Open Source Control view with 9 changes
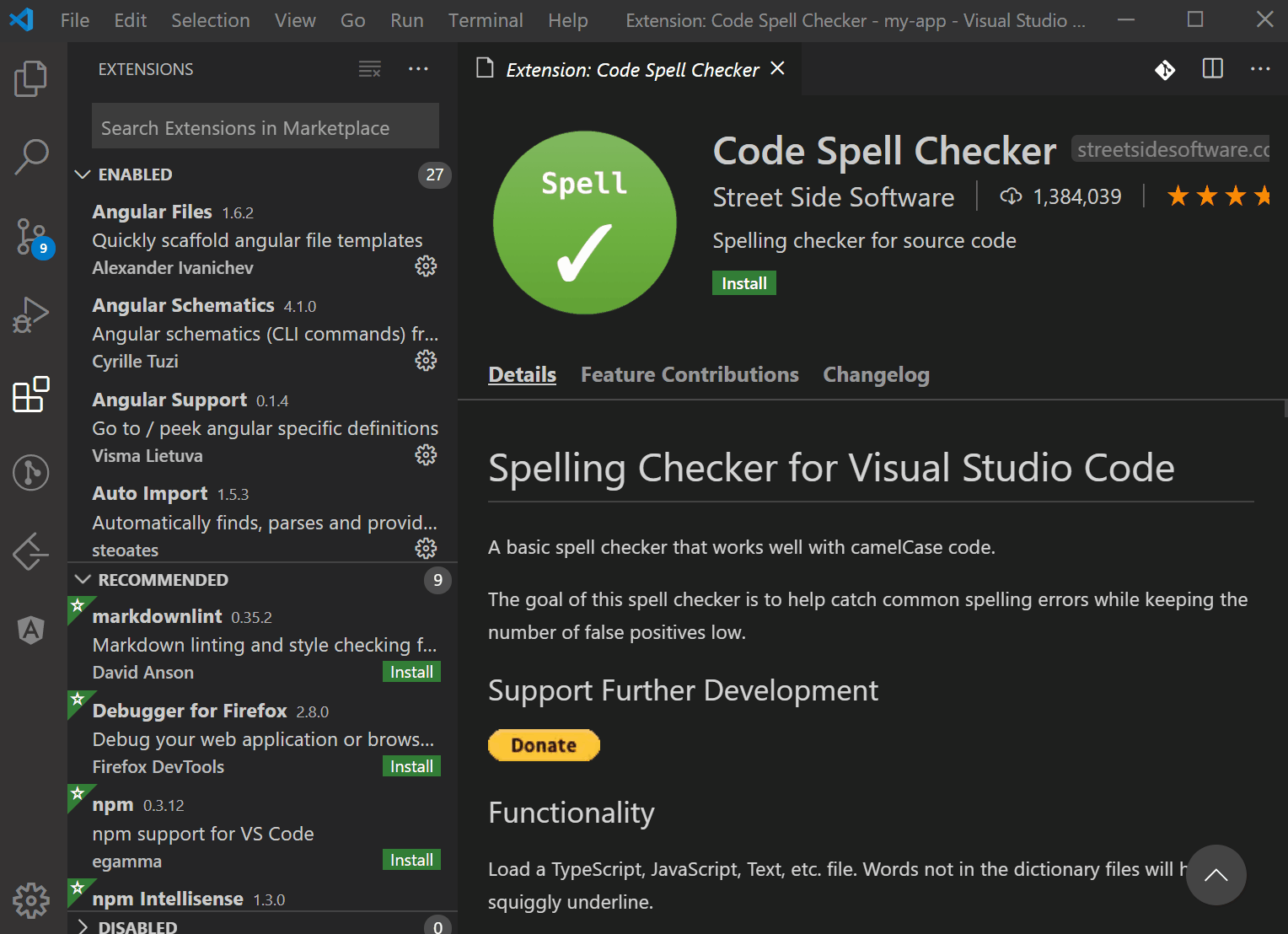Viewport: 1288px width, 934px height. (34, 238)
